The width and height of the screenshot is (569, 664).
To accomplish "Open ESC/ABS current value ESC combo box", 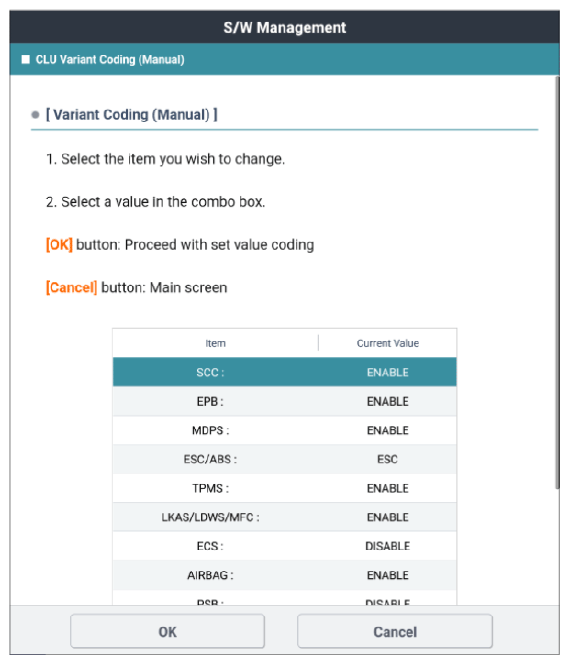I will tap(387, 459).
